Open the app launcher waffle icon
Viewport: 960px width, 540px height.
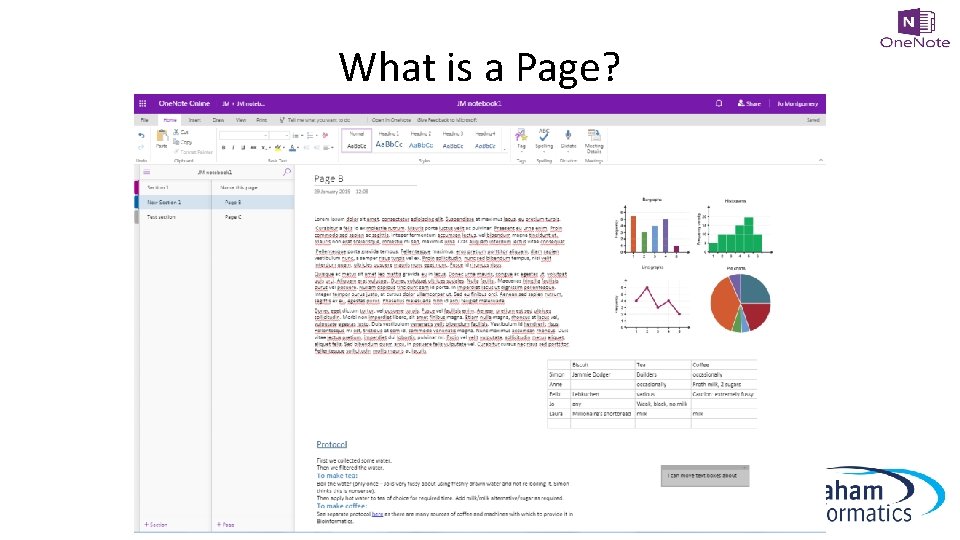pos(143,103)
